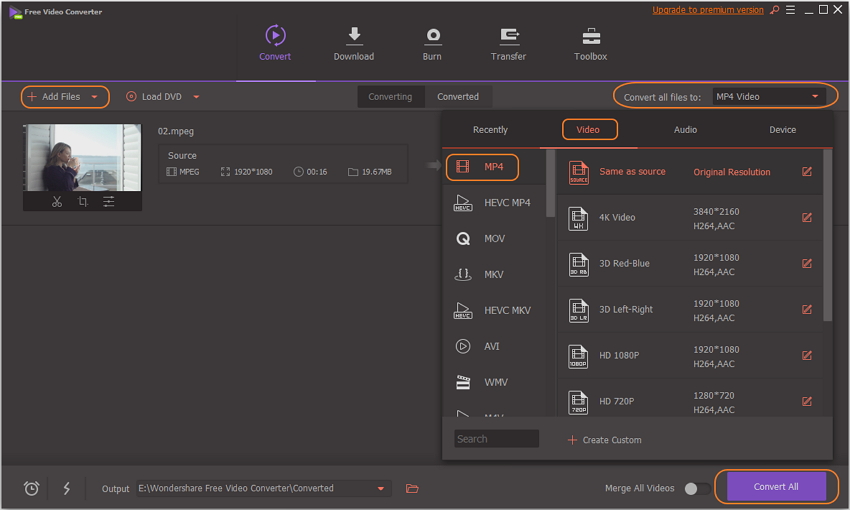This screenshot has width=850, height=510.
Task: Select the HD 1080P preset row
Action: coord(689,356)
